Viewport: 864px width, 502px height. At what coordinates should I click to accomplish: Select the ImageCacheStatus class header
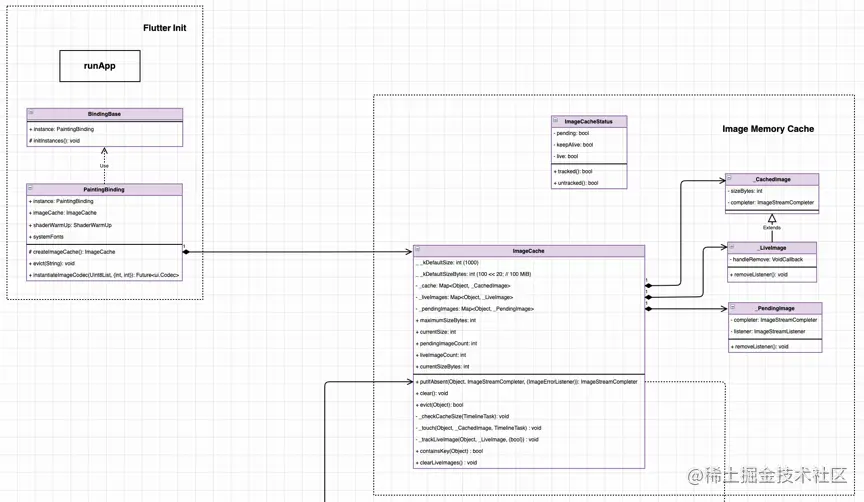(x=589, y=121)
